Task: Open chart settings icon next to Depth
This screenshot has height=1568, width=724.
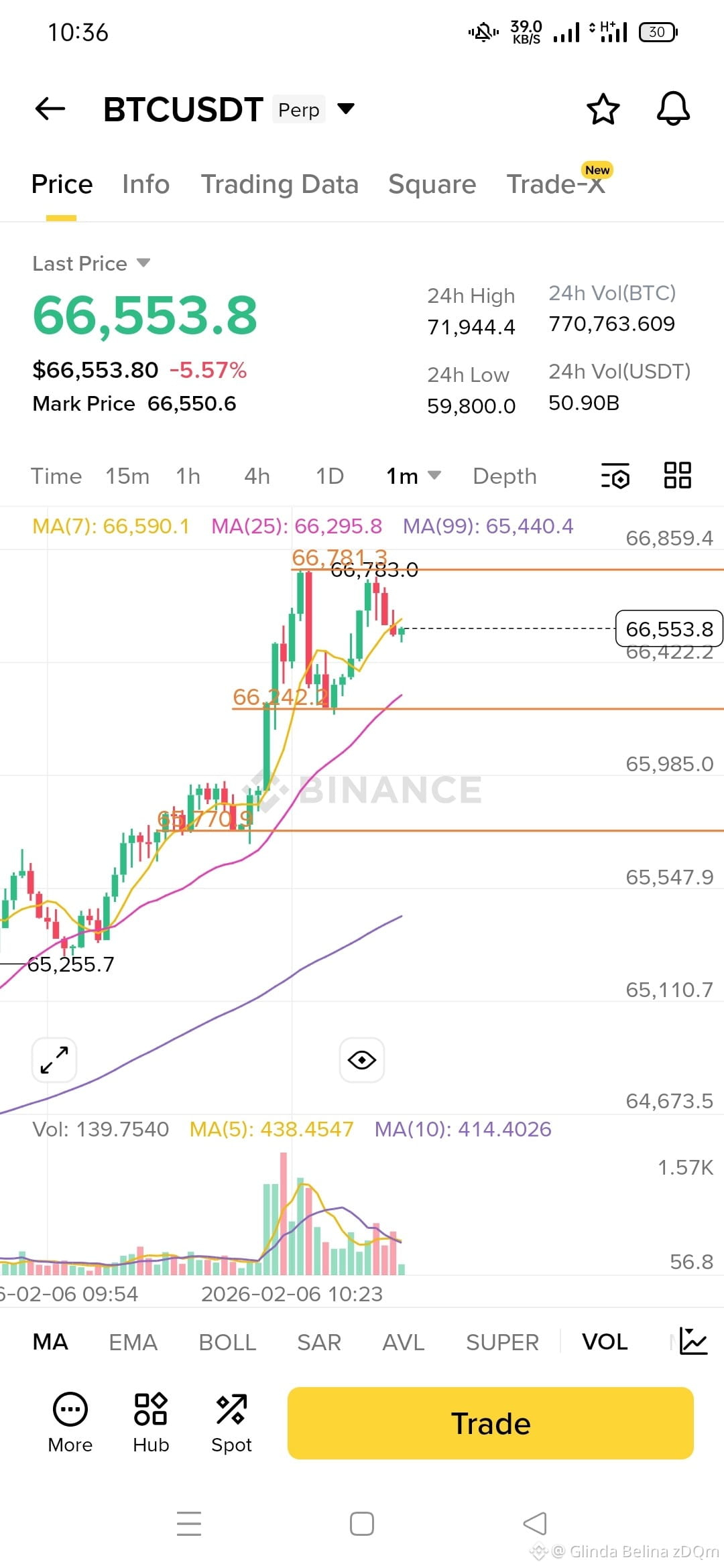Action: 615,476
